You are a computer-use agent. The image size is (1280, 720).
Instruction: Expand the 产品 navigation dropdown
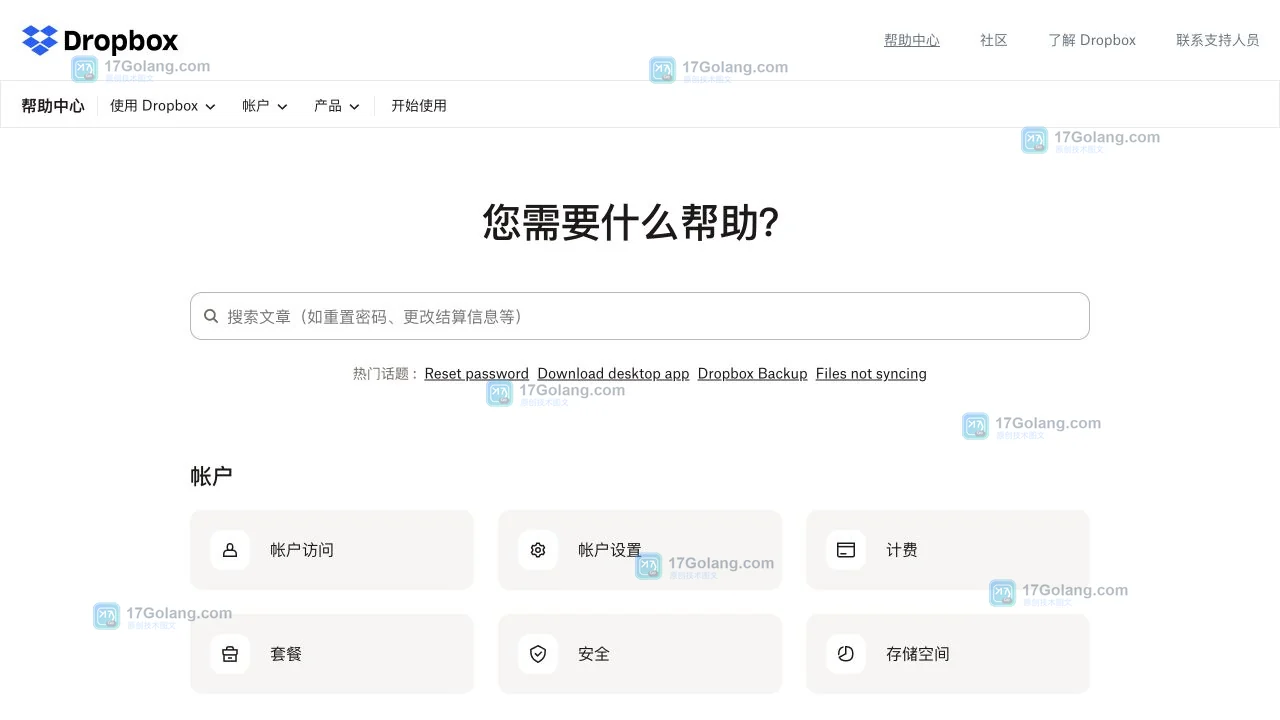point(337,105)
